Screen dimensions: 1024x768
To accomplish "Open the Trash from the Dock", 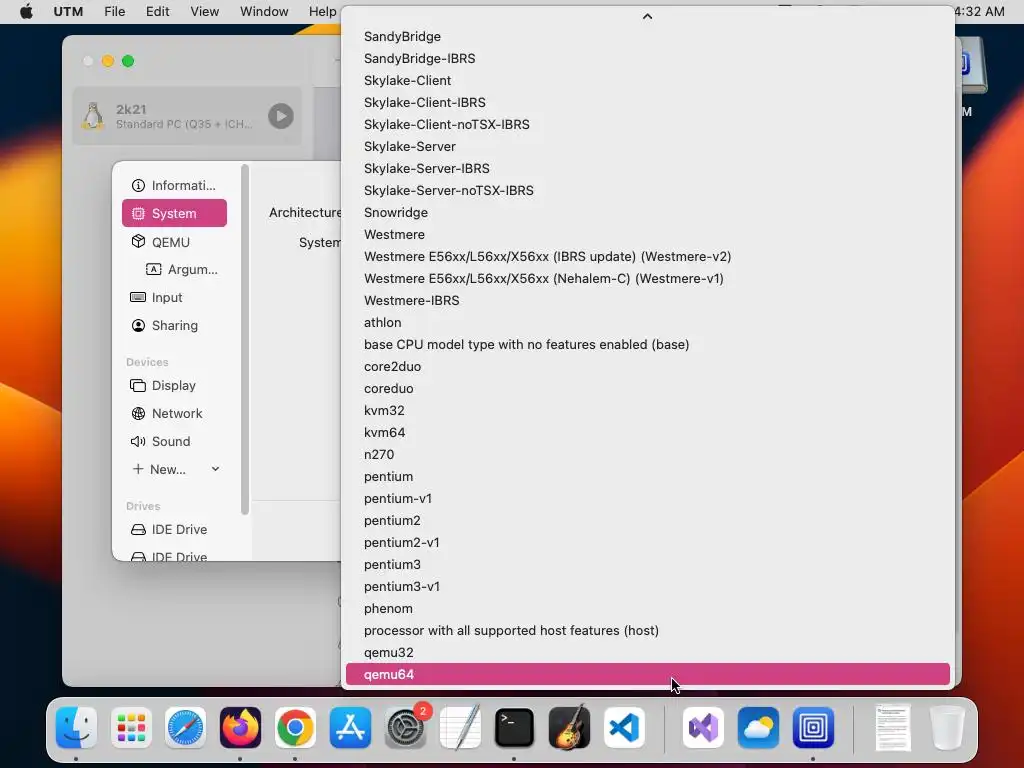I will (x=947, y=728).
